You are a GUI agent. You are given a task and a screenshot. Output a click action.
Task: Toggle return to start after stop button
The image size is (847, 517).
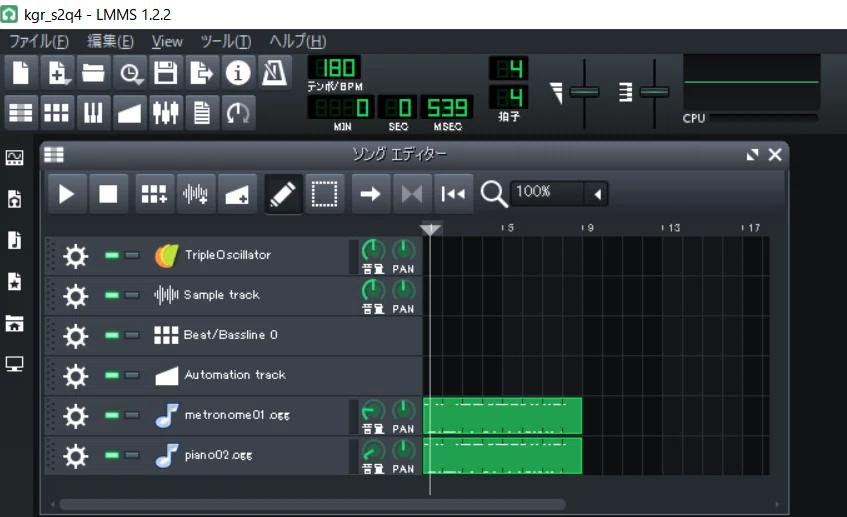pos(453,194)
